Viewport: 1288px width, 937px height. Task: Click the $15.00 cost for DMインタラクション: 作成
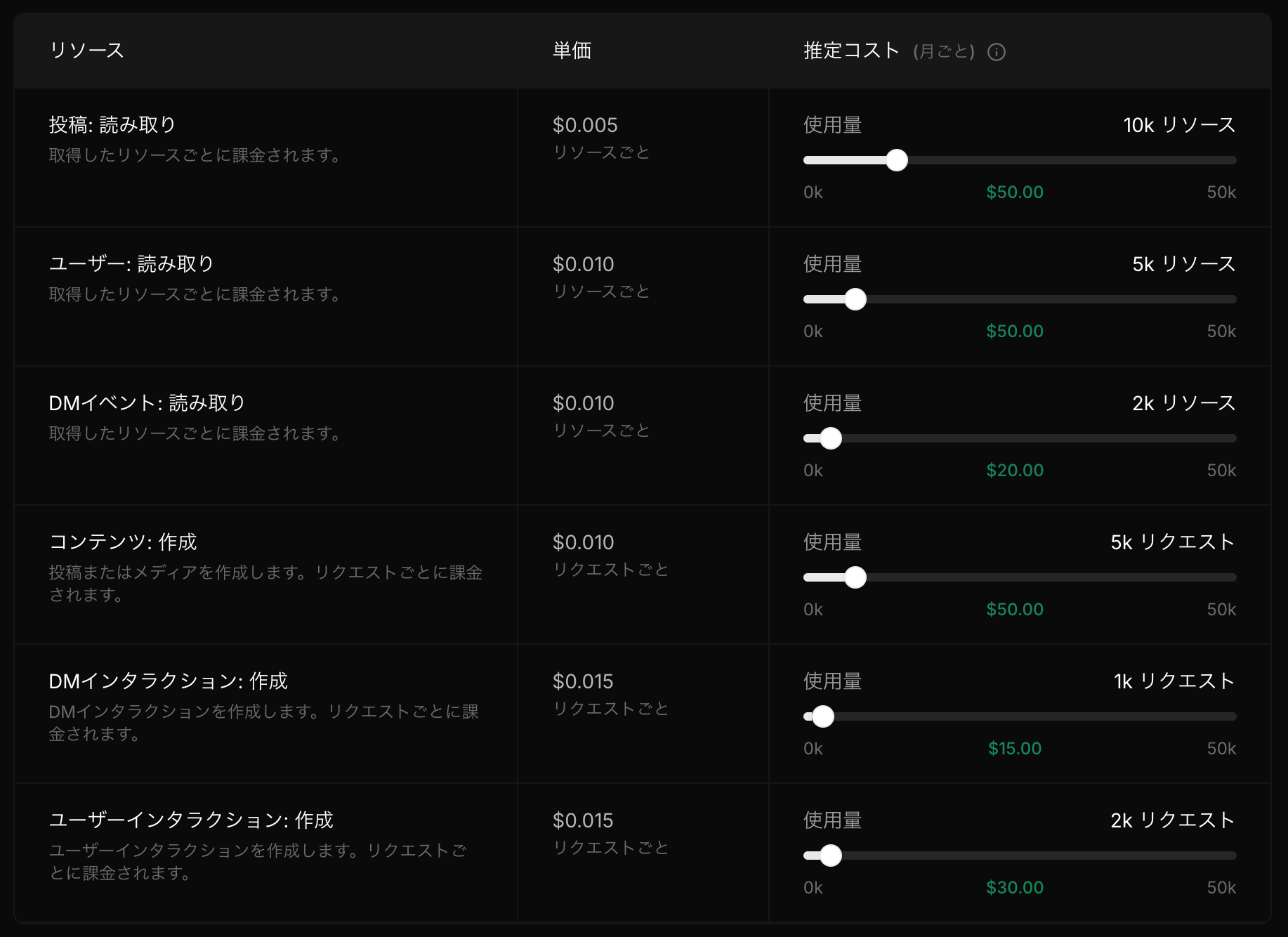pyautogui.click(x=1014, y=748)
